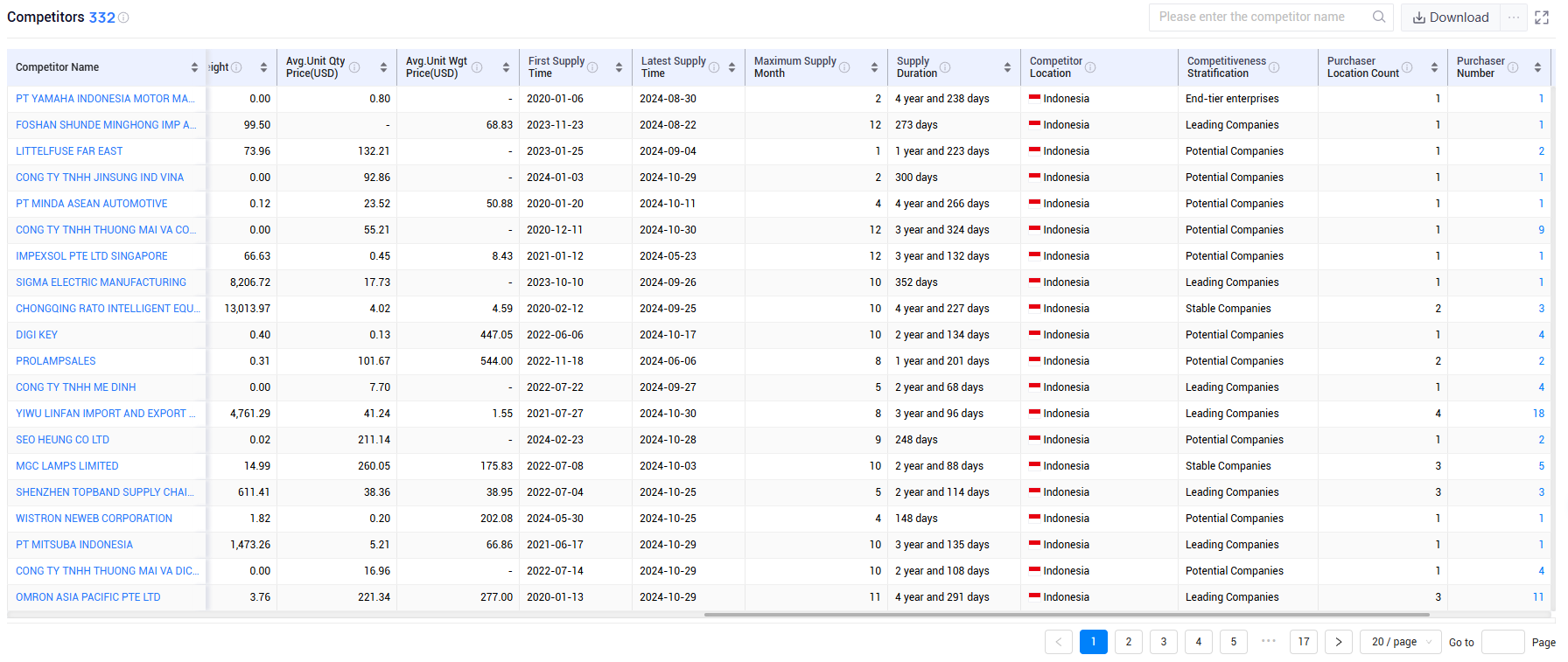
Task: Sort by Purchaser Location Count
Action: point(1434,67)
